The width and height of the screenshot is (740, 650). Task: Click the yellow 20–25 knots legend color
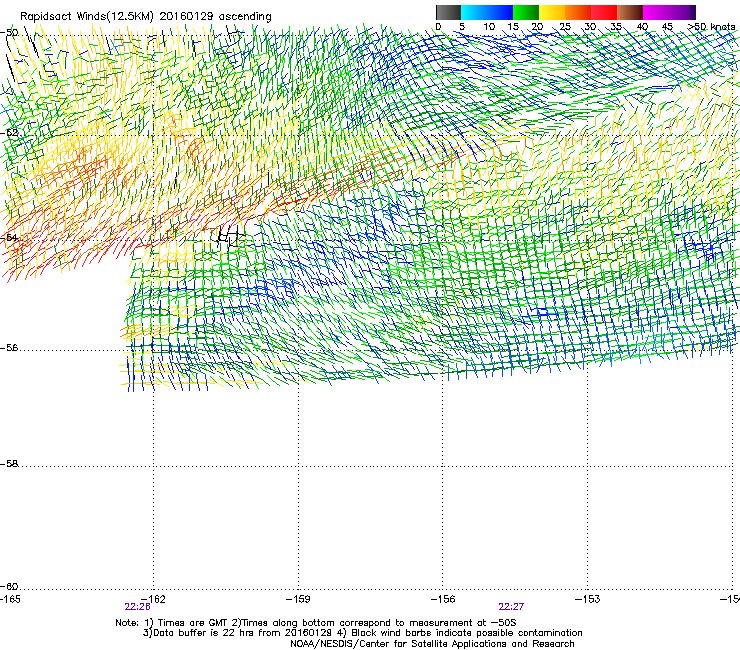click(x=552, y=12)
